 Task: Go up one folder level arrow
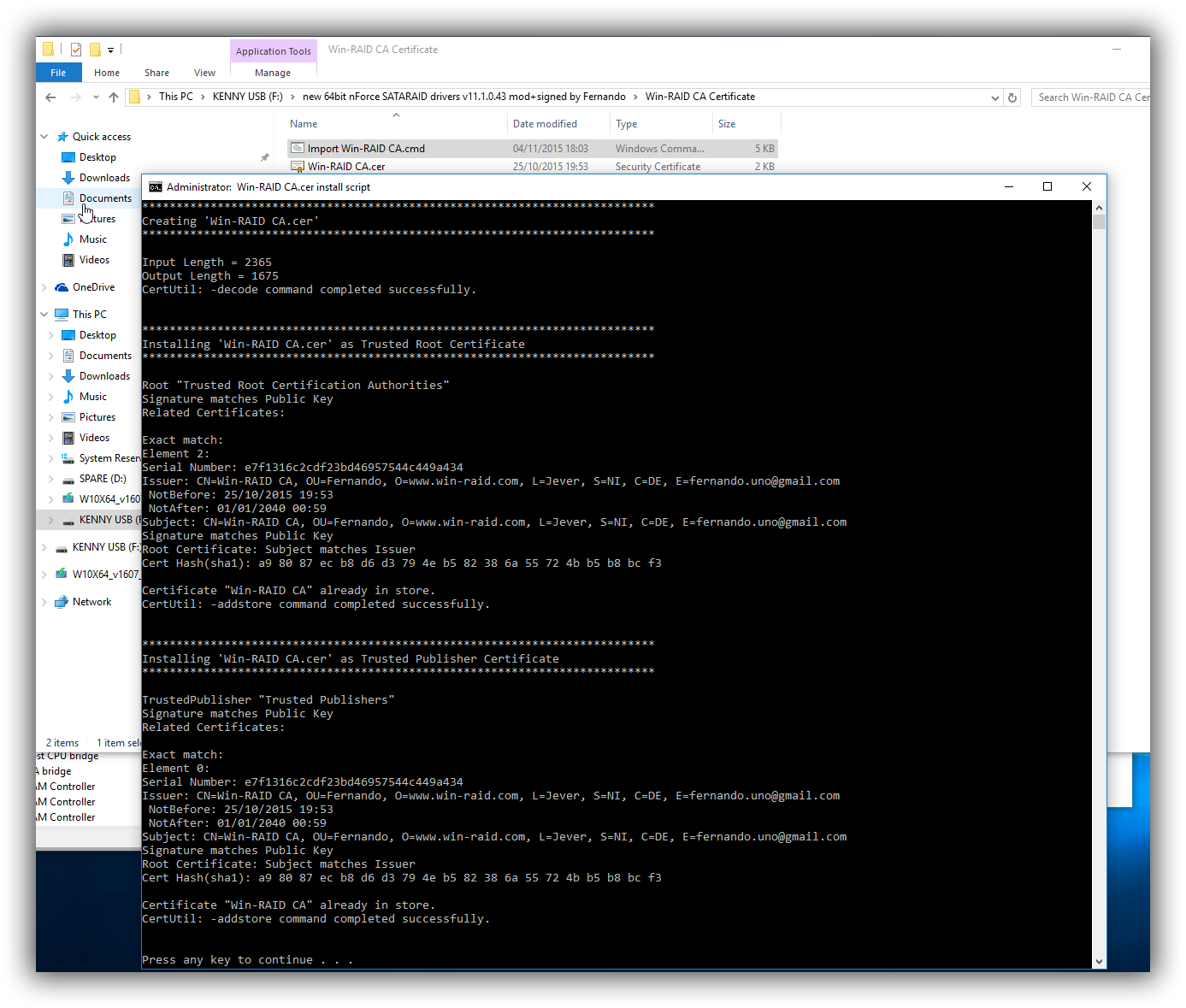[x=114, y=97]
